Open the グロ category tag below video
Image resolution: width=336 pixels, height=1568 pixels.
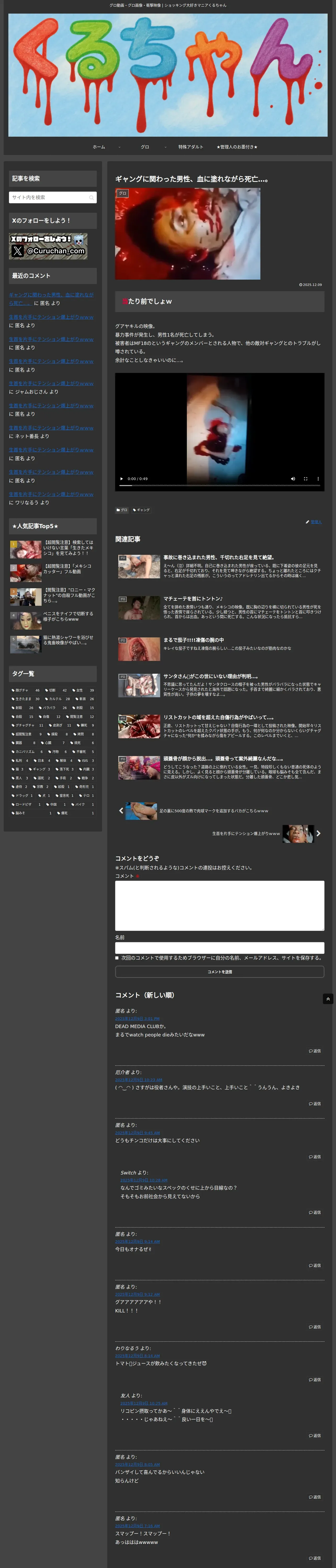click(122, 510)
